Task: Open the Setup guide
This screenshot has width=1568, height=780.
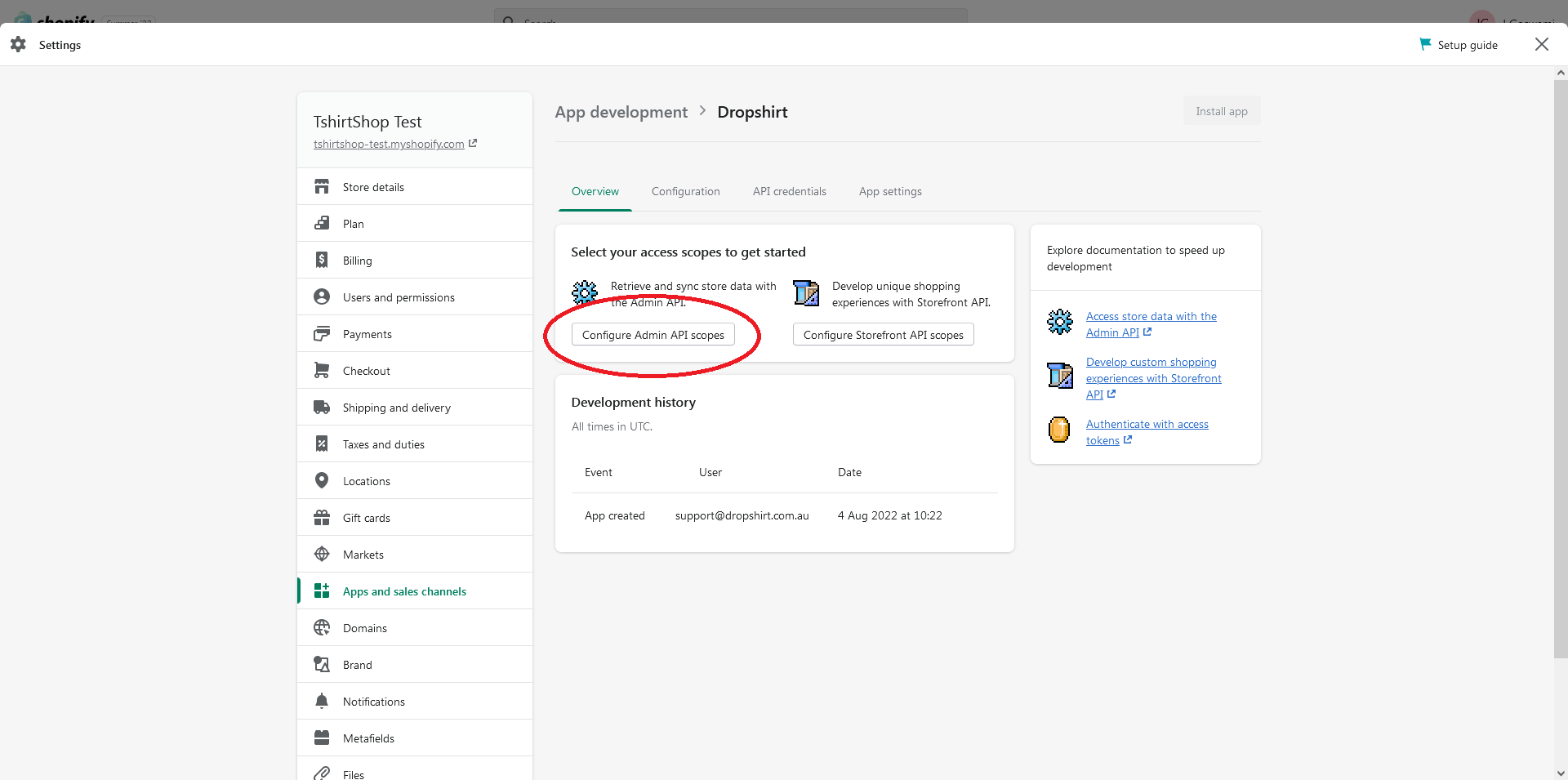Action: point(1459,45)
